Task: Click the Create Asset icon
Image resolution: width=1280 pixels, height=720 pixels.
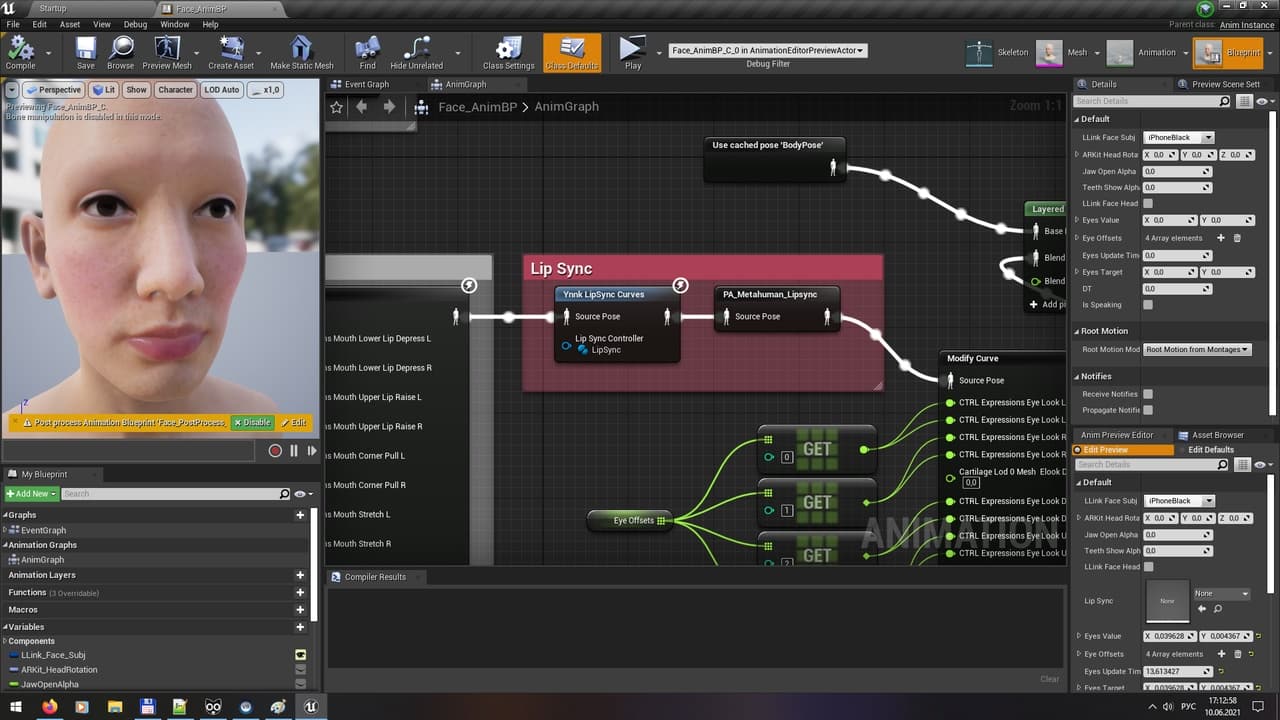Action: [x=231, y=52]
